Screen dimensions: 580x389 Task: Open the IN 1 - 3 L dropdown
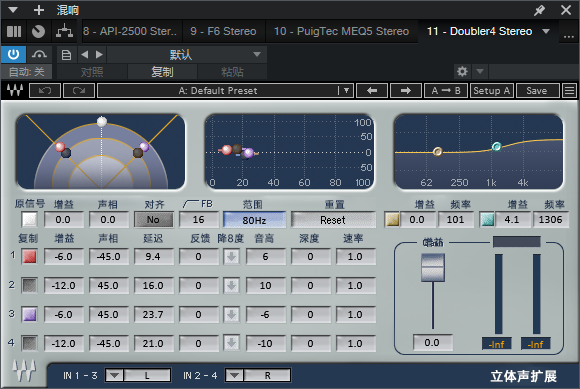click(x=138, y=376)
